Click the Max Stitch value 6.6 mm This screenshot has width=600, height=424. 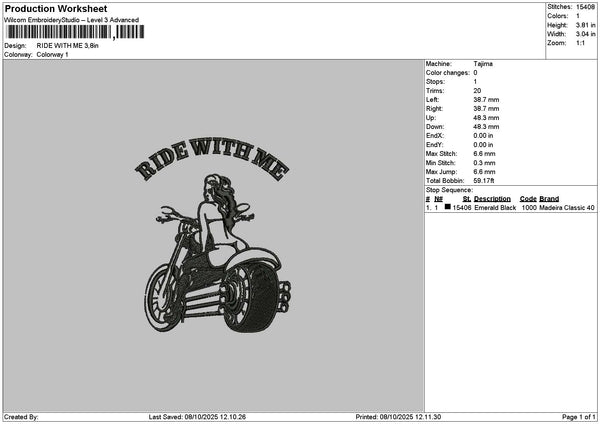coord(484,154)
